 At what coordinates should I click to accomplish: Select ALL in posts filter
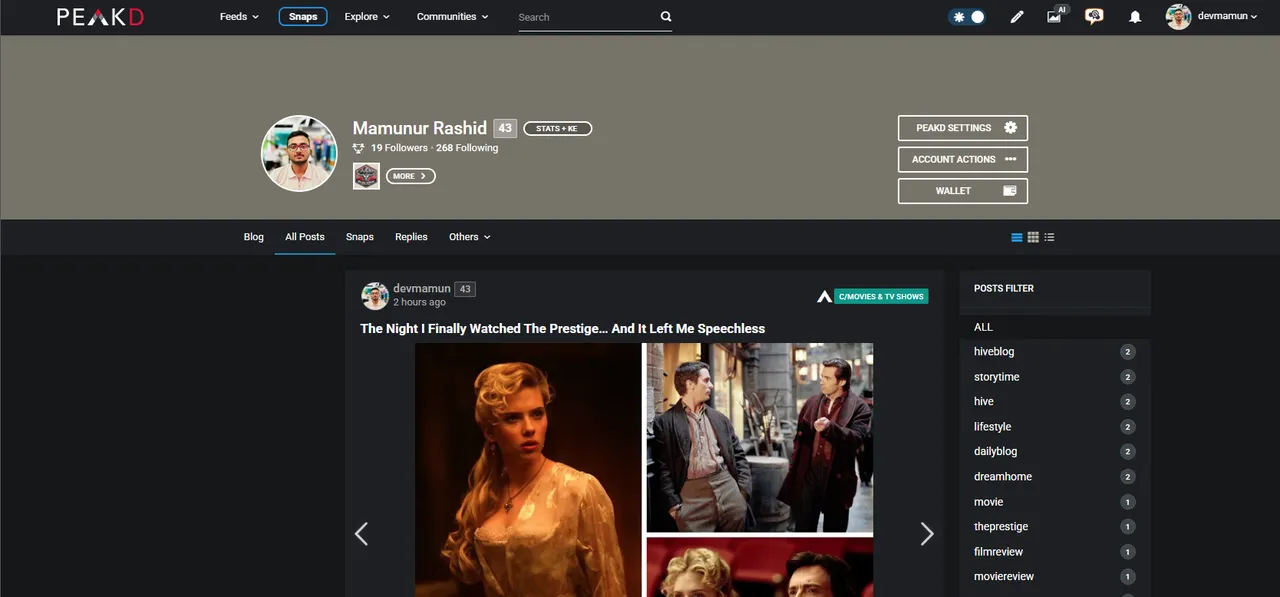(984, 327)
